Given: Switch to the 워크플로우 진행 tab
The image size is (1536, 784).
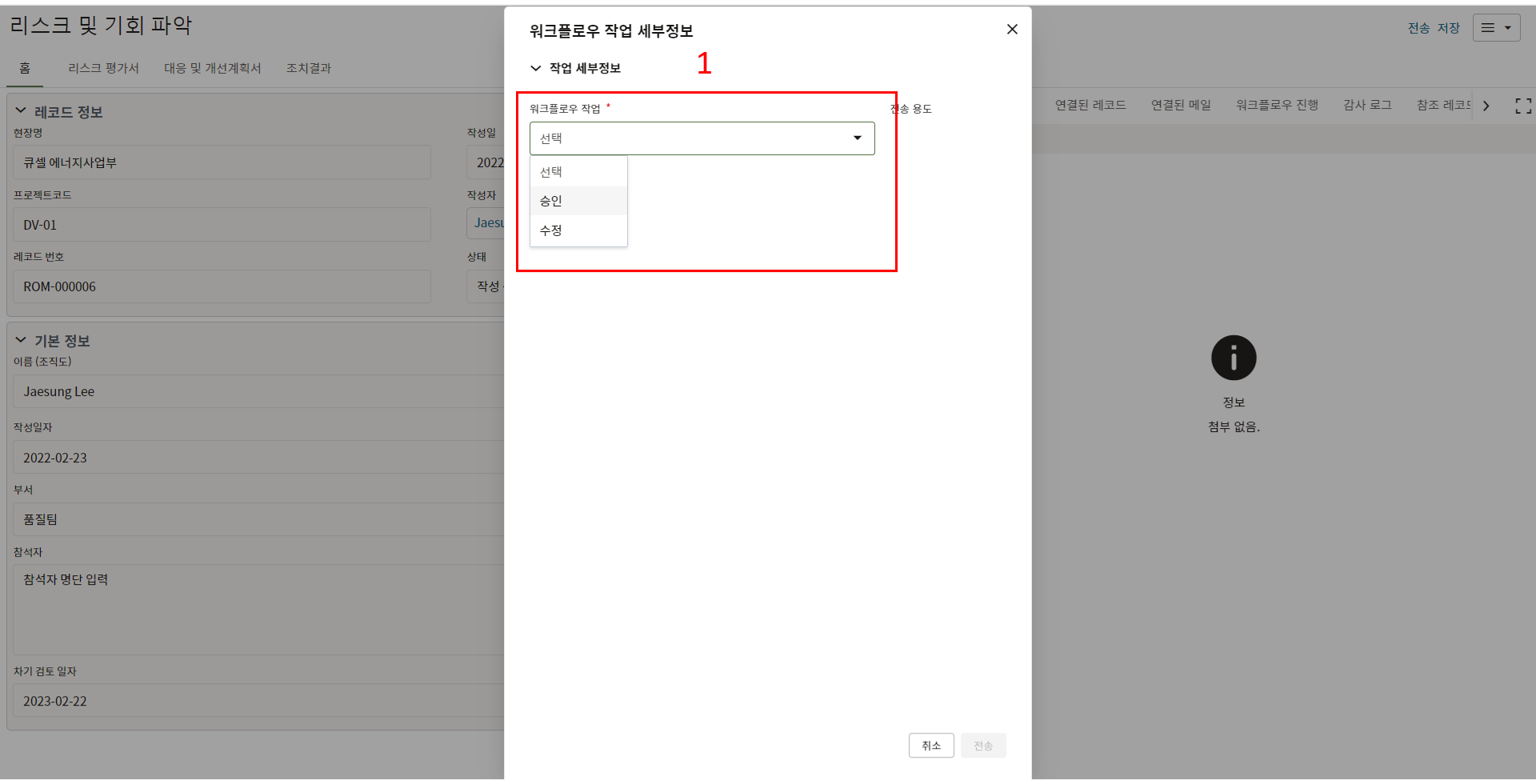Looking at the screenshot, I should 1277,105.
